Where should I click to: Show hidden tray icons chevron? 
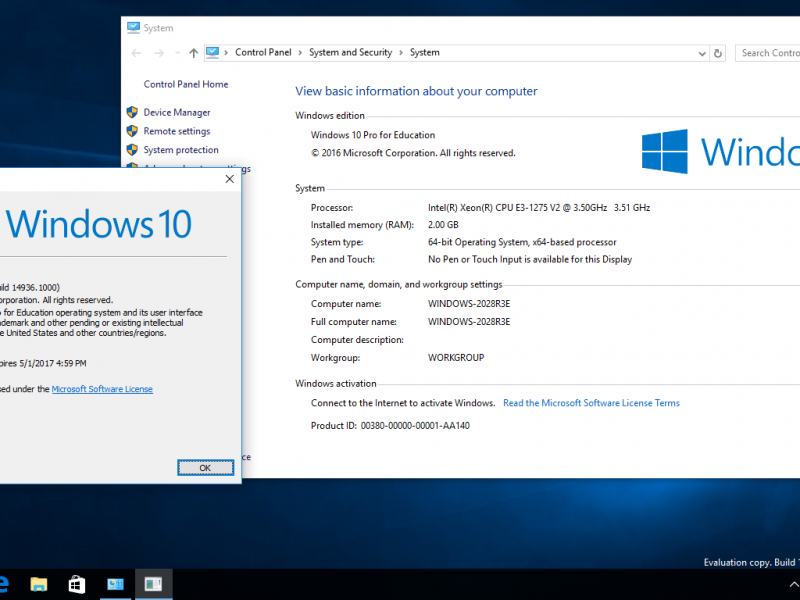[793, 584]
